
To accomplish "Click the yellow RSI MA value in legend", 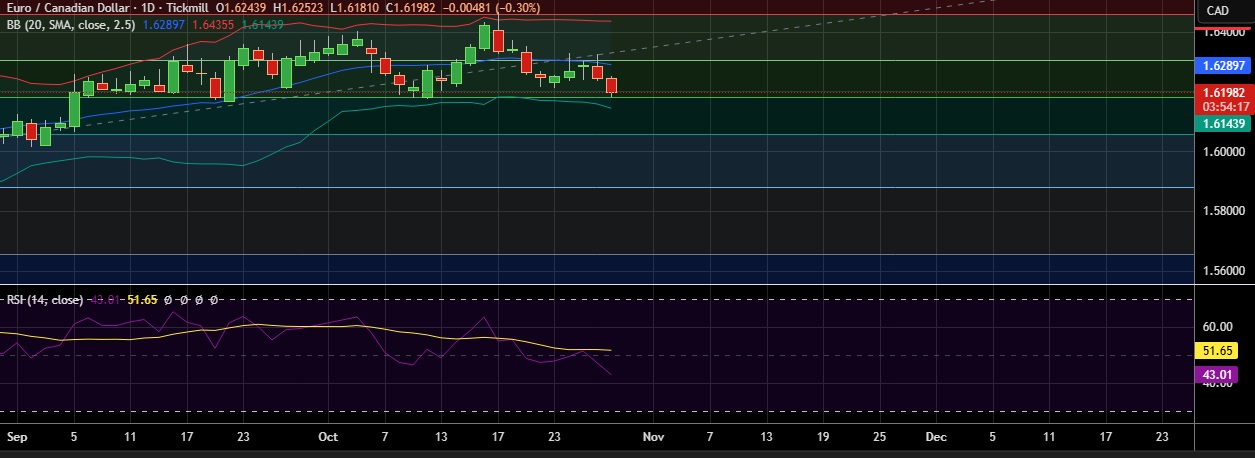I will click(144, 299).
